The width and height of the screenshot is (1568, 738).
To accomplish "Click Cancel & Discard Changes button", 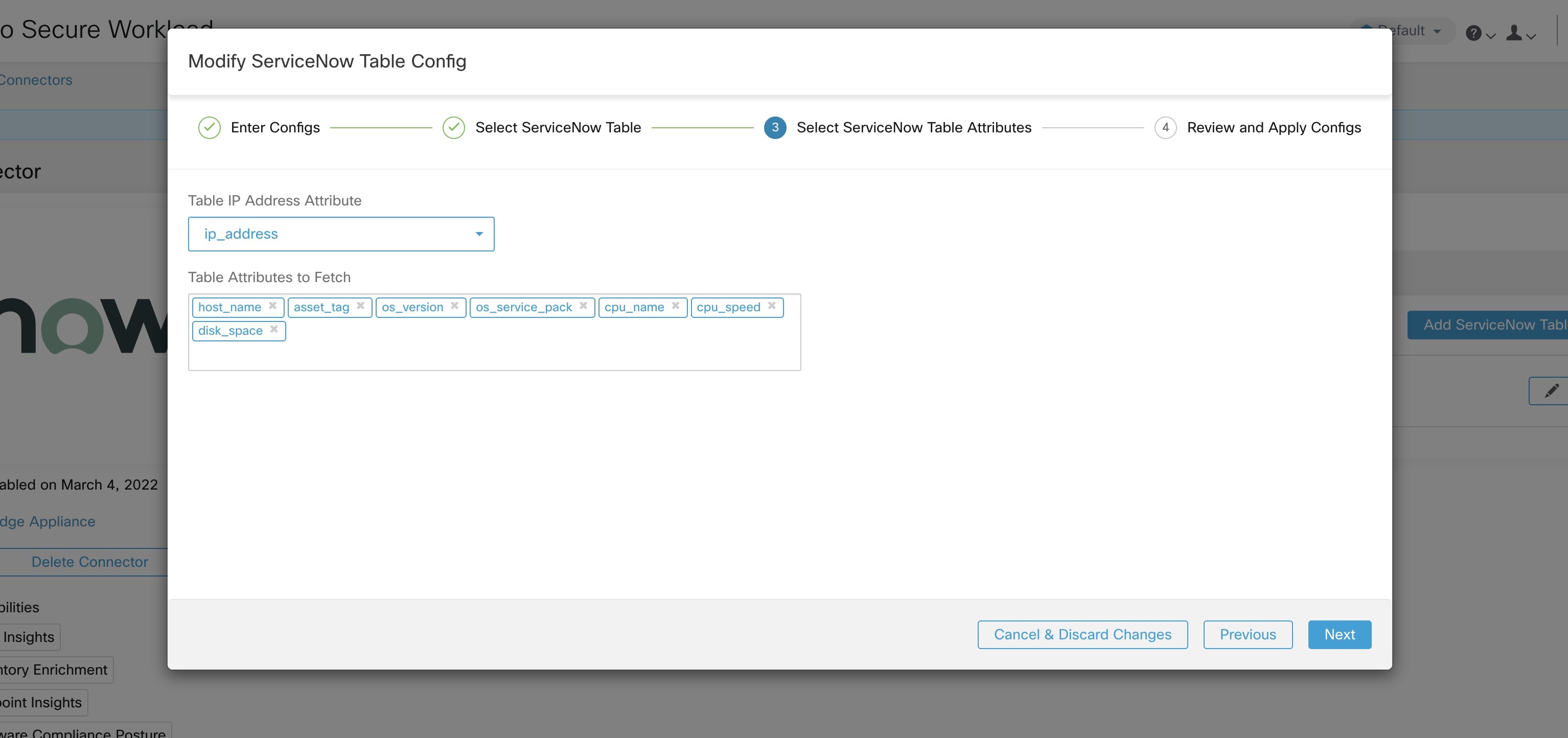I will 1083,633.
